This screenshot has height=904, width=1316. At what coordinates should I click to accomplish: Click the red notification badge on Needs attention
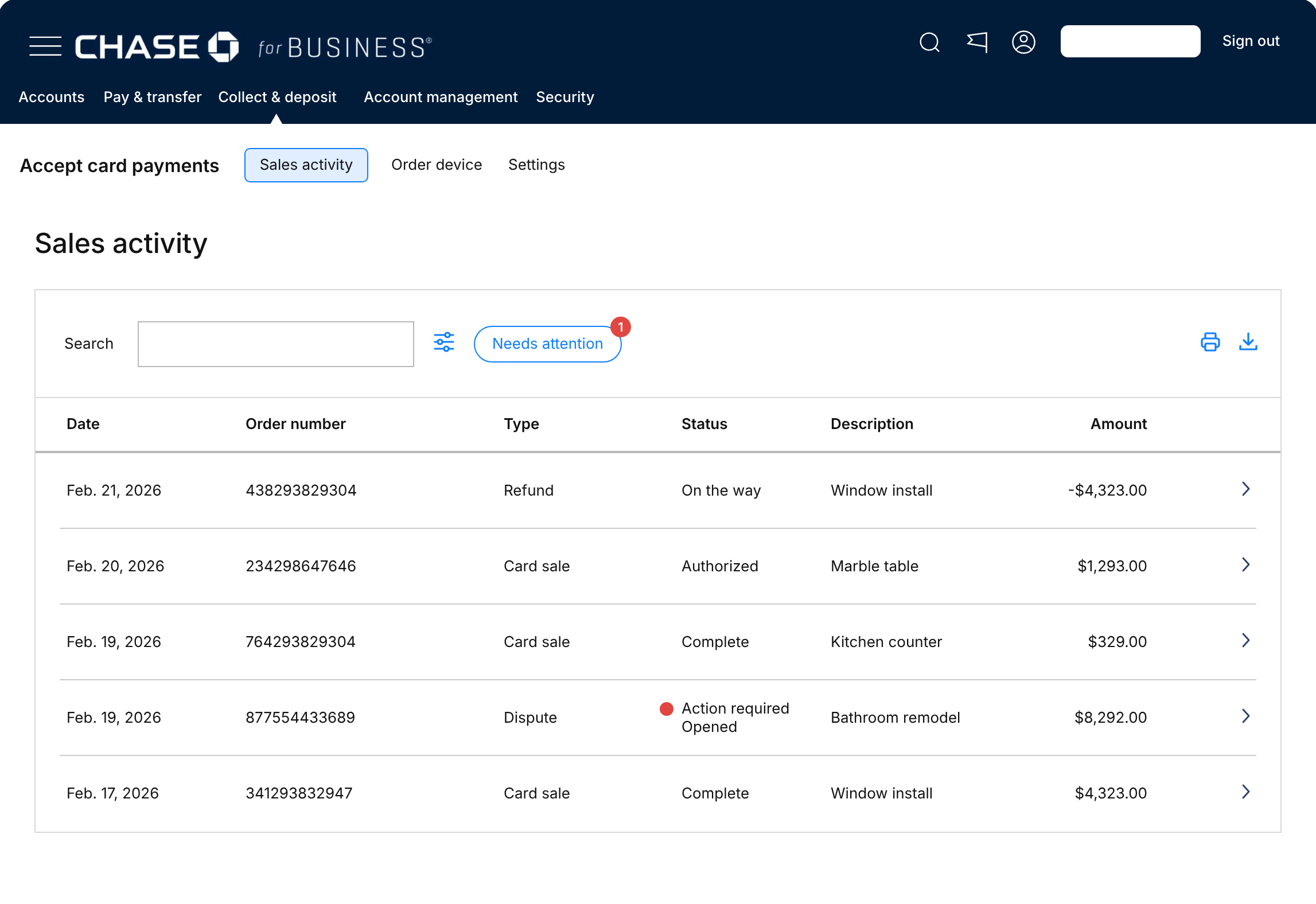[x=621, y=327]
